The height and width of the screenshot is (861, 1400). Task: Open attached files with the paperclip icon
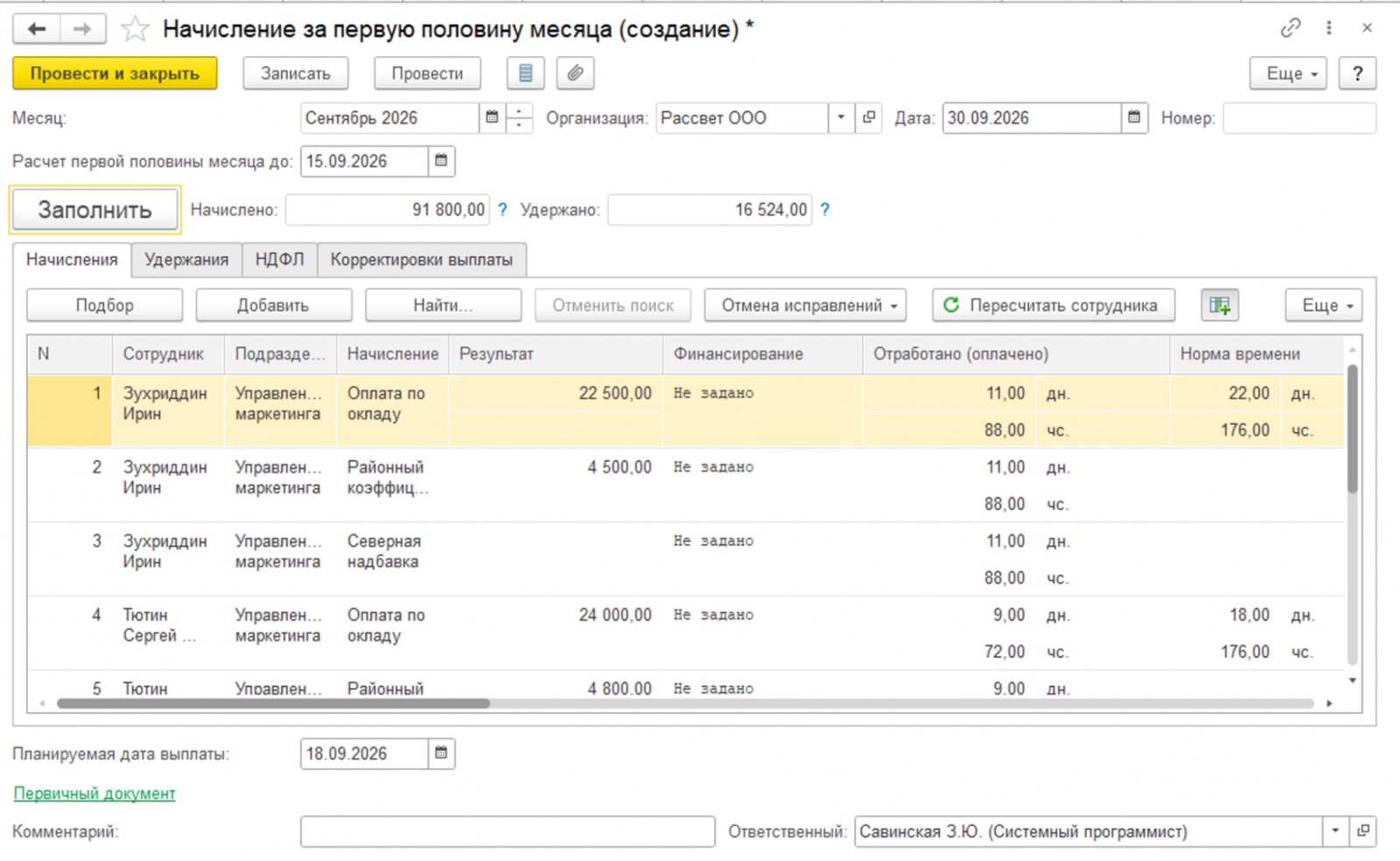575,73
